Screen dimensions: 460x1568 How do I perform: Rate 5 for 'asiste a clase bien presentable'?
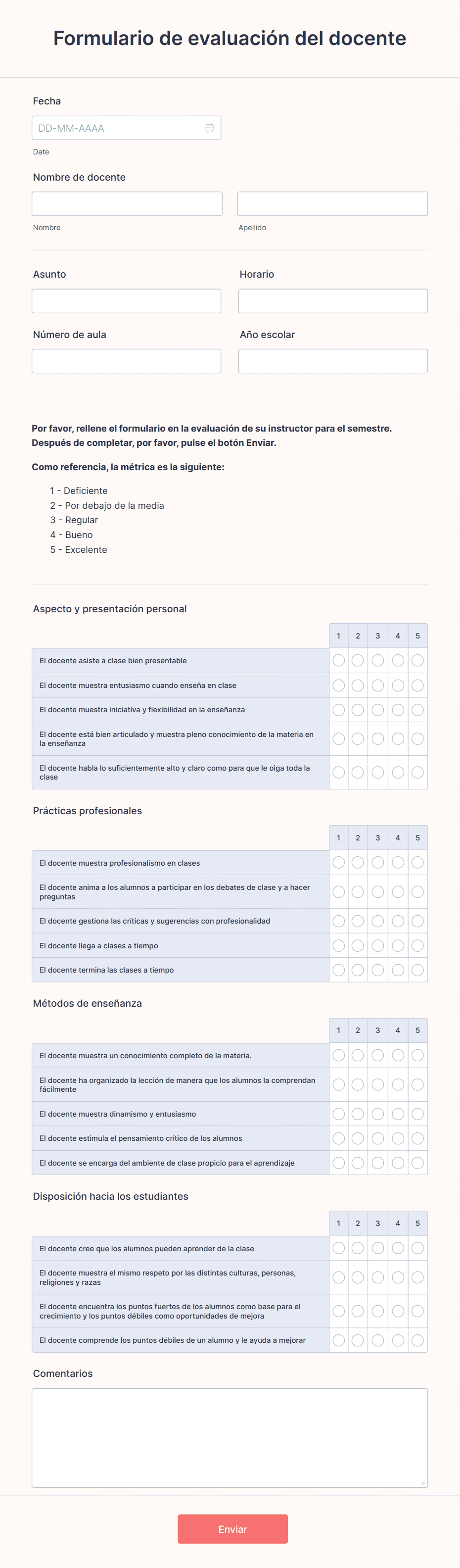(x=417, y=660)
